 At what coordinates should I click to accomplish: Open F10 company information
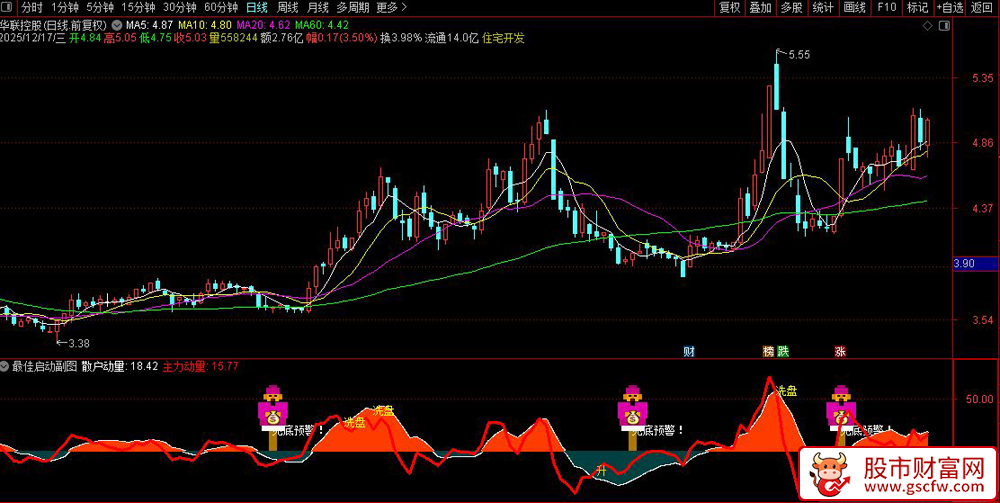click(x=886, y=8)
